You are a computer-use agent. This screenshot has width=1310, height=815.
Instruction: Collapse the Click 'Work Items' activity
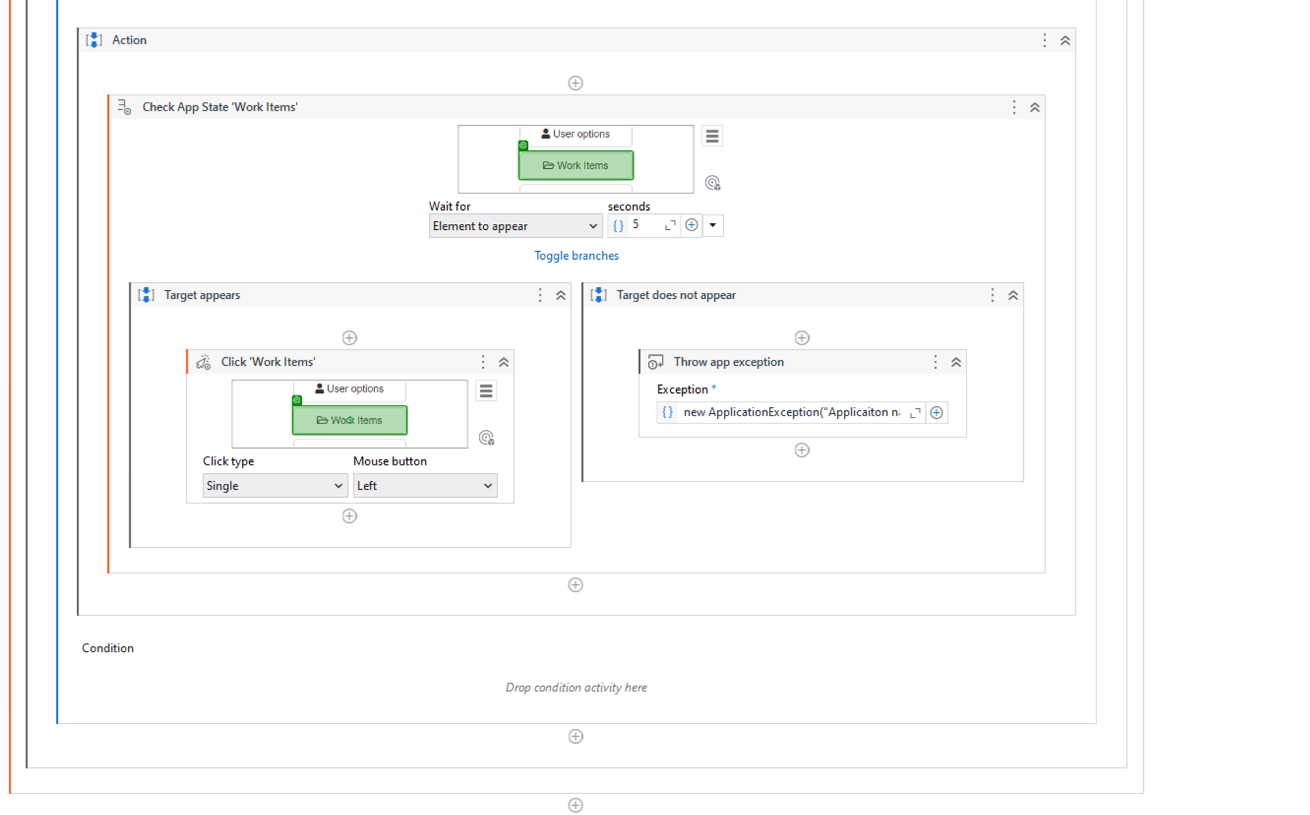point(504,362)
